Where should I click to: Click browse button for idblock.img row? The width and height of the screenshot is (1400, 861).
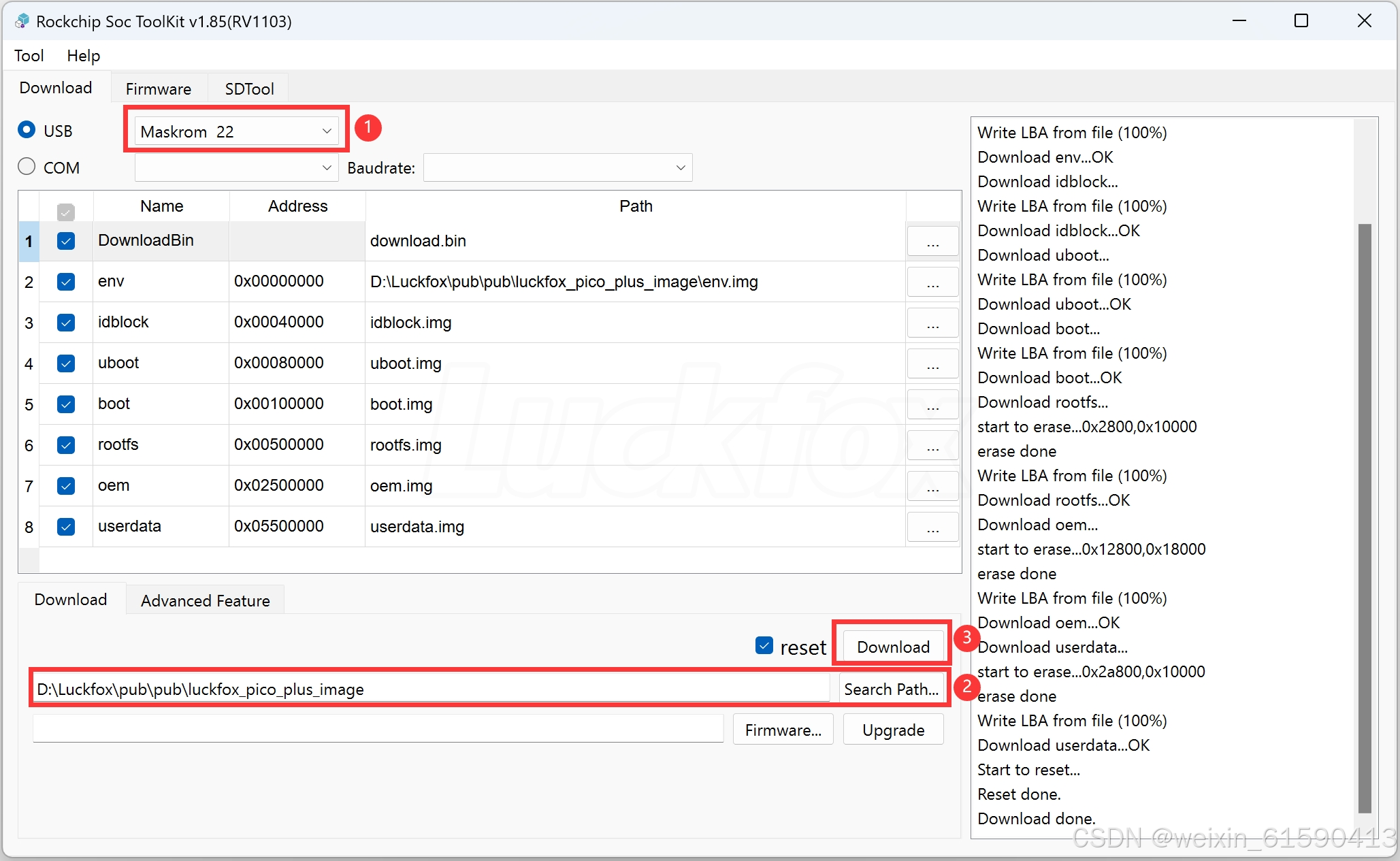pyautogui.click(x=932, y=323)
